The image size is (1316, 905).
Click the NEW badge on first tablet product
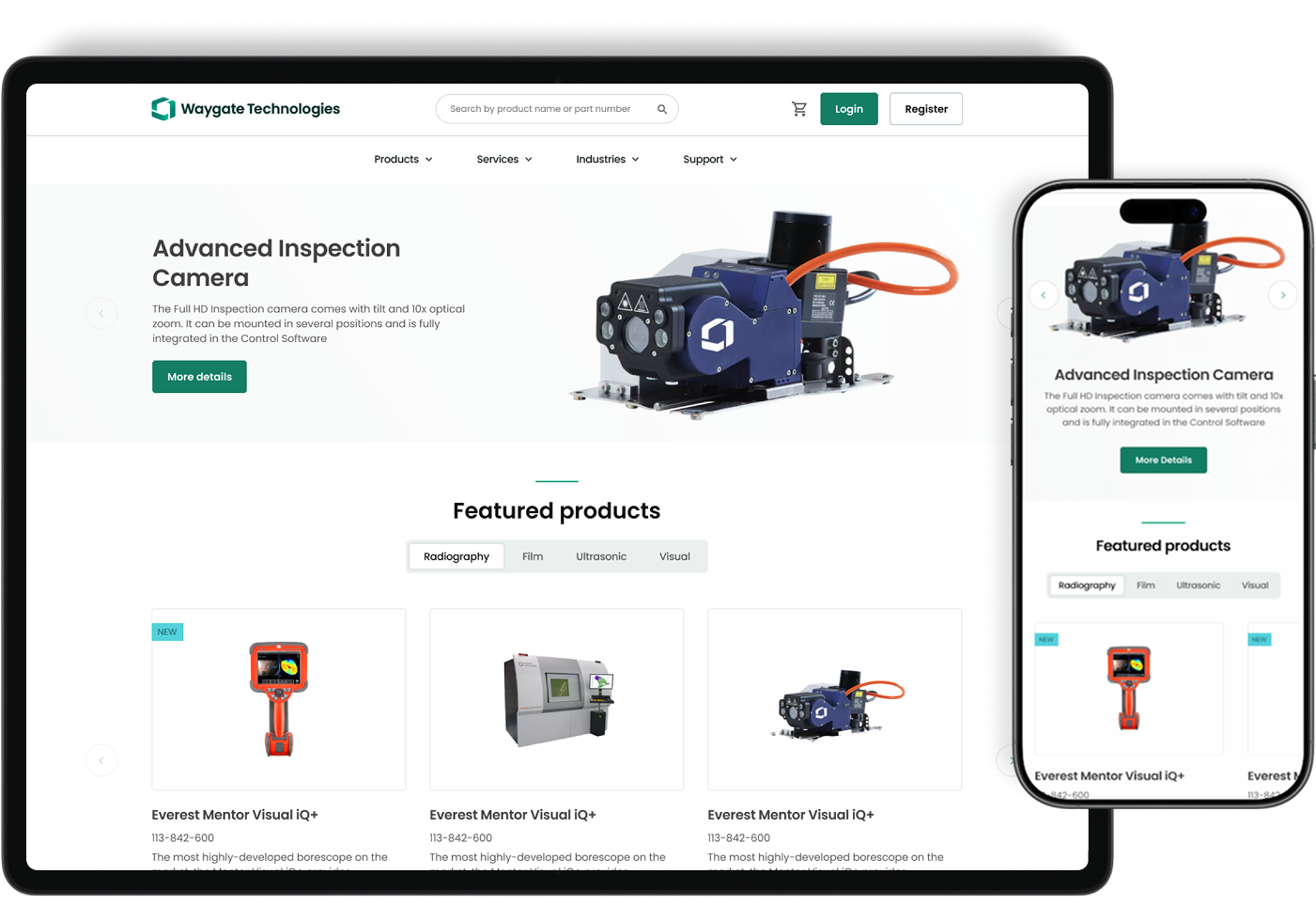click(x=167, y=632)
